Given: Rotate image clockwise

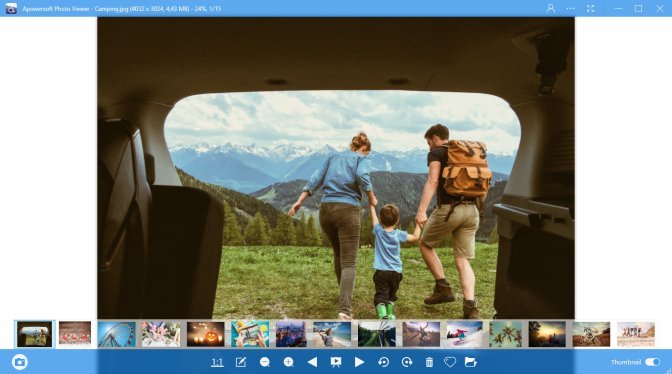Looking at the screenshot, I should click(407, 362).
